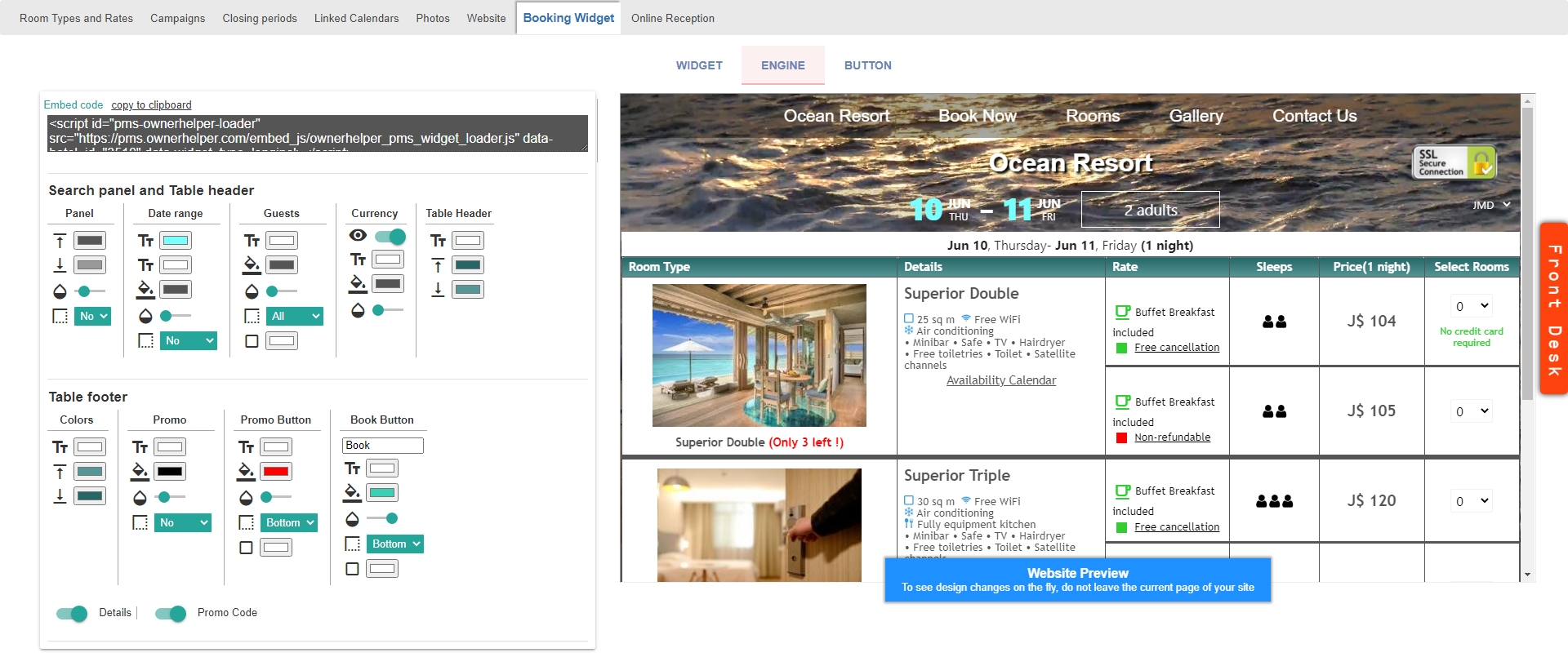The image size is (1568, 666).
Task: Click the black Promo fill color swatch
Action: pos(170,472)
